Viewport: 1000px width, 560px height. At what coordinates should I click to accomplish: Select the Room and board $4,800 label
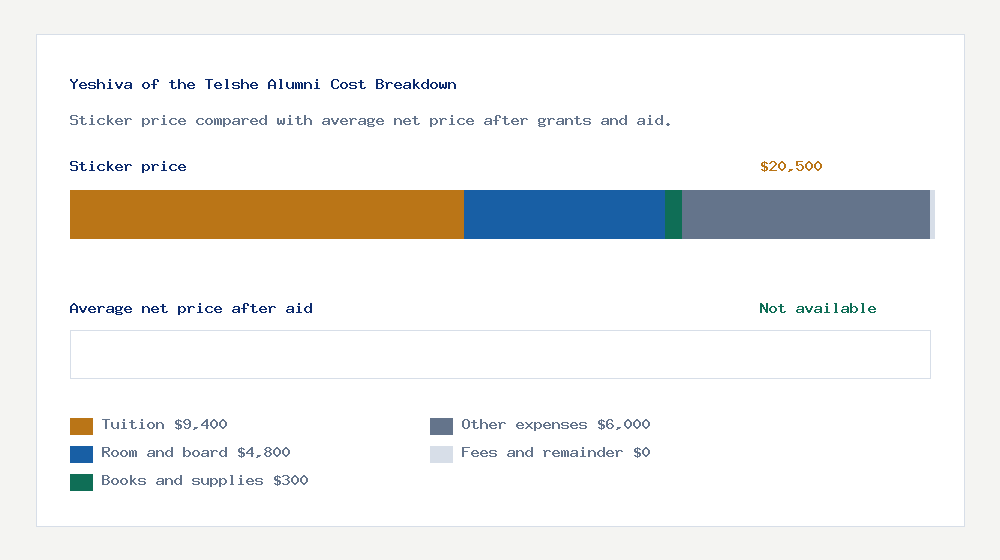pos(196,453)
